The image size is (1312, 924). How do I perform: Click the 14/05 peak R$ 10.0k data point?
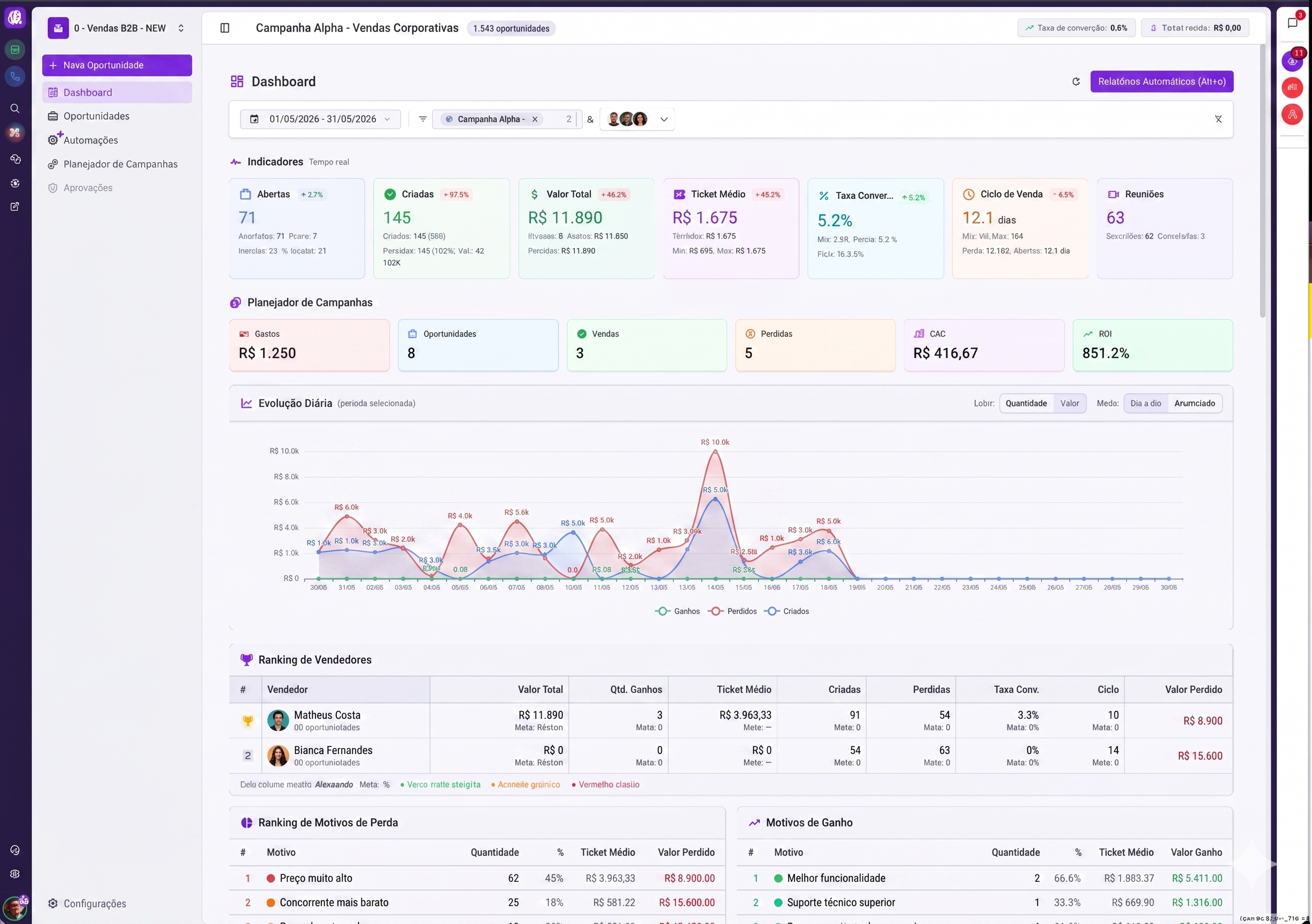[715, 451]
